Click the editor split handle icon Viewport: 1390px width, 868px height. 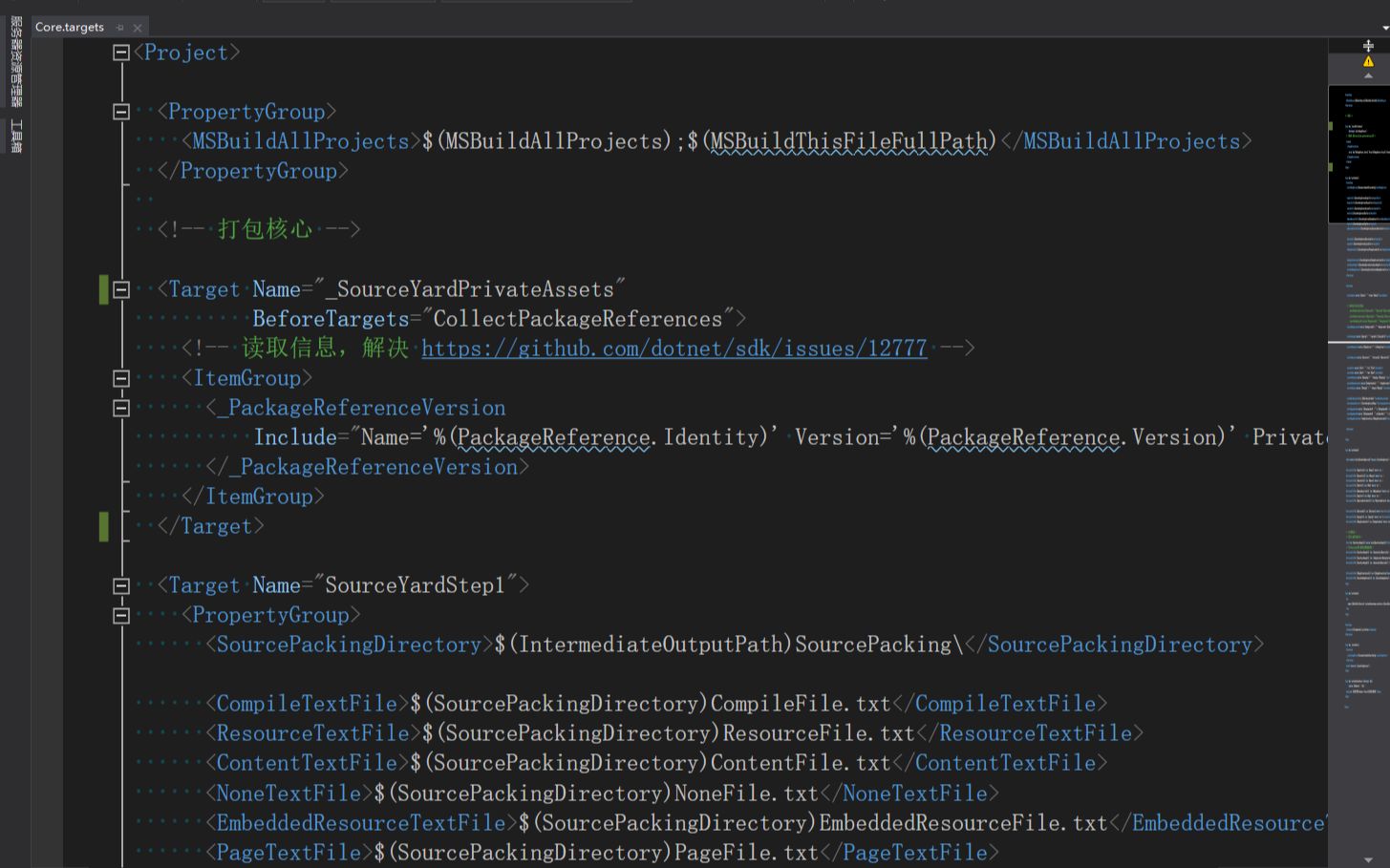(x=1368, y=46)
